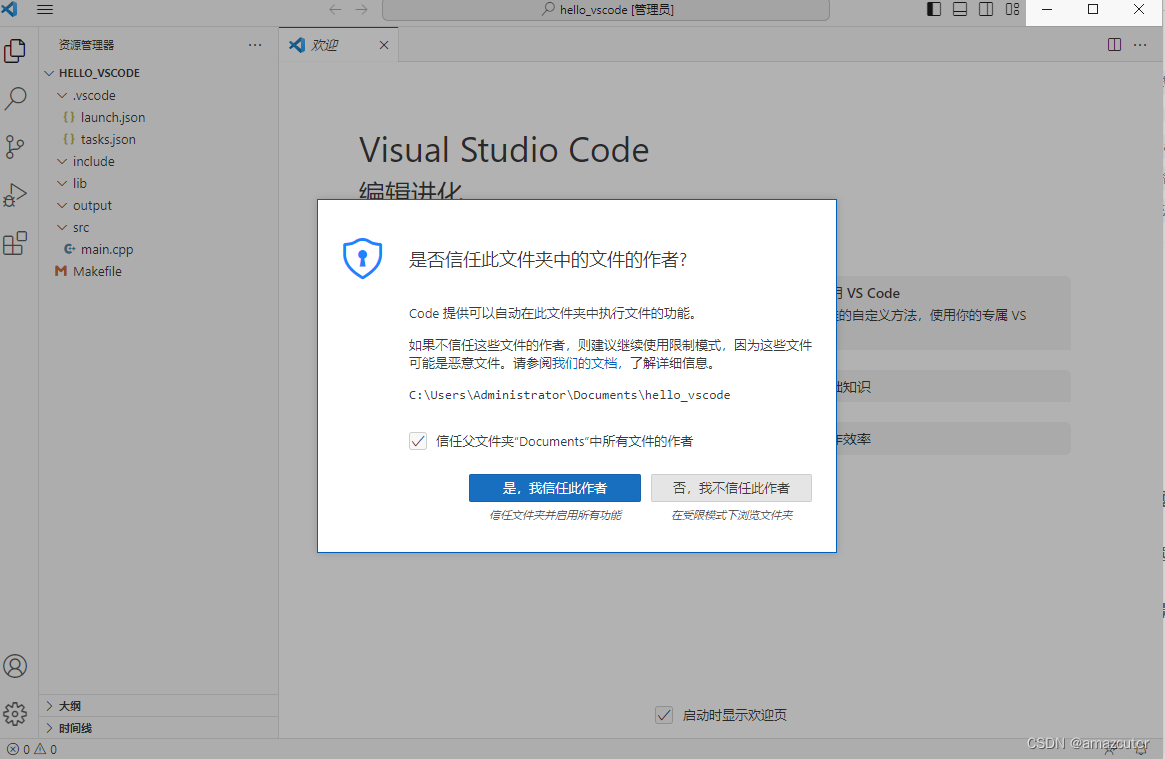Open the Manage settings gear

[x=15, y=714]
